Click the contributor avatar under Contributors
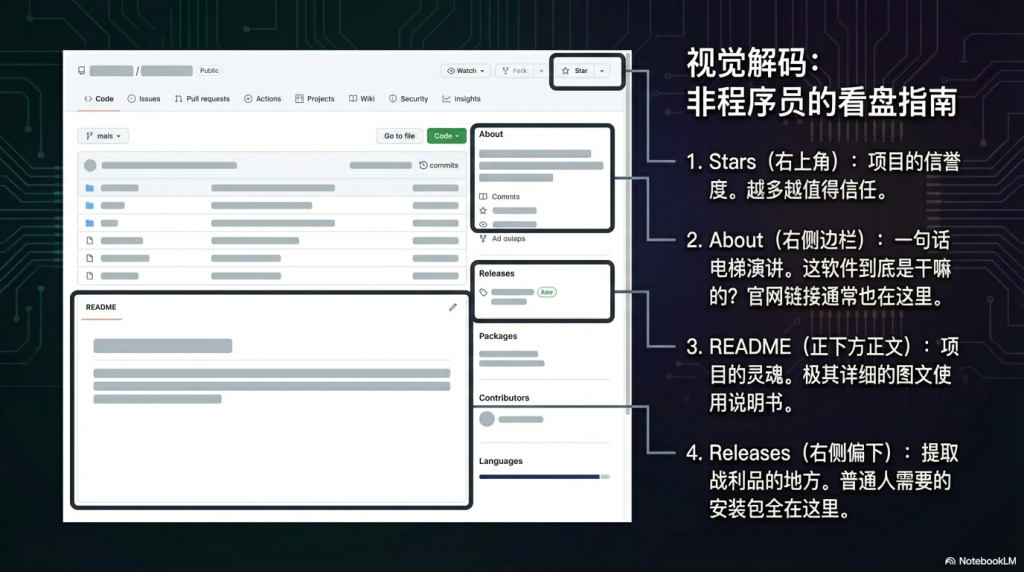 coord(487,419)
